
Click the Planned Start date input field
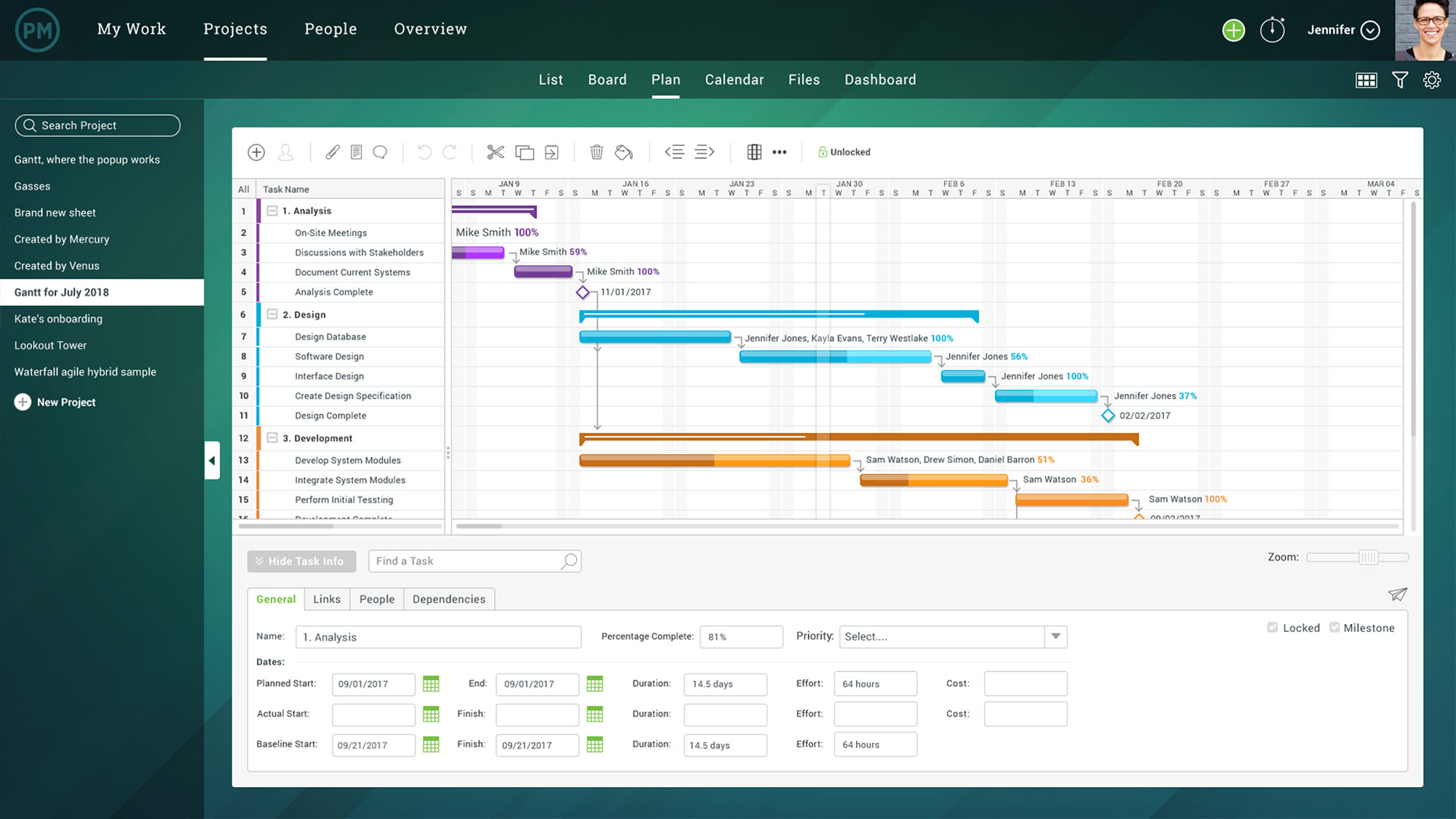point(372,683)
